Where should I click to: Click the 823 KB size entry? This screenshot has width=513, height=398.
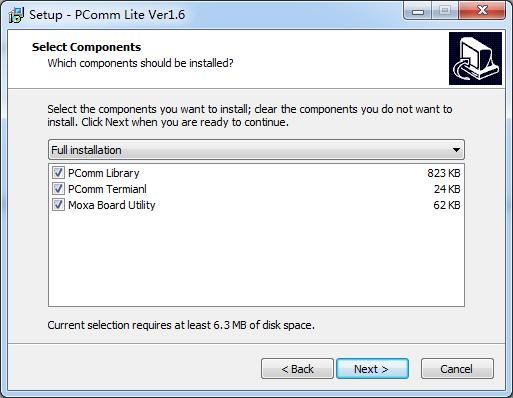[444, 173]
